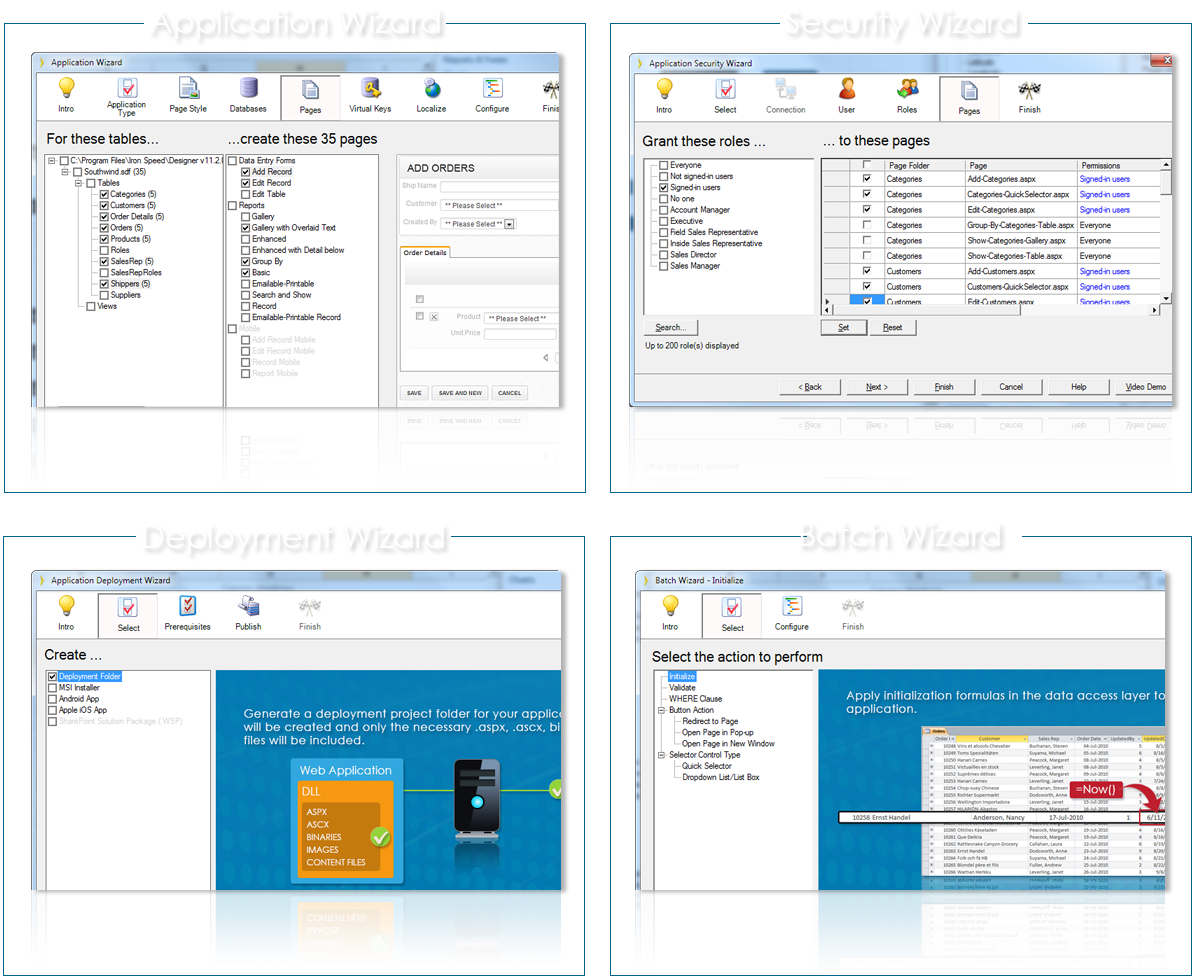The width and height of the screenshot is (1195, 976).
Task: Collapse the Tables tree node
Action: (79, 183)
